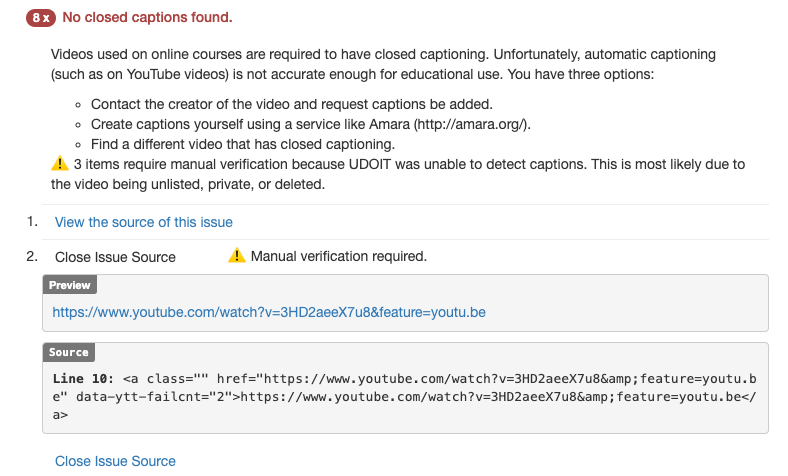Select list item number 1

32,221
